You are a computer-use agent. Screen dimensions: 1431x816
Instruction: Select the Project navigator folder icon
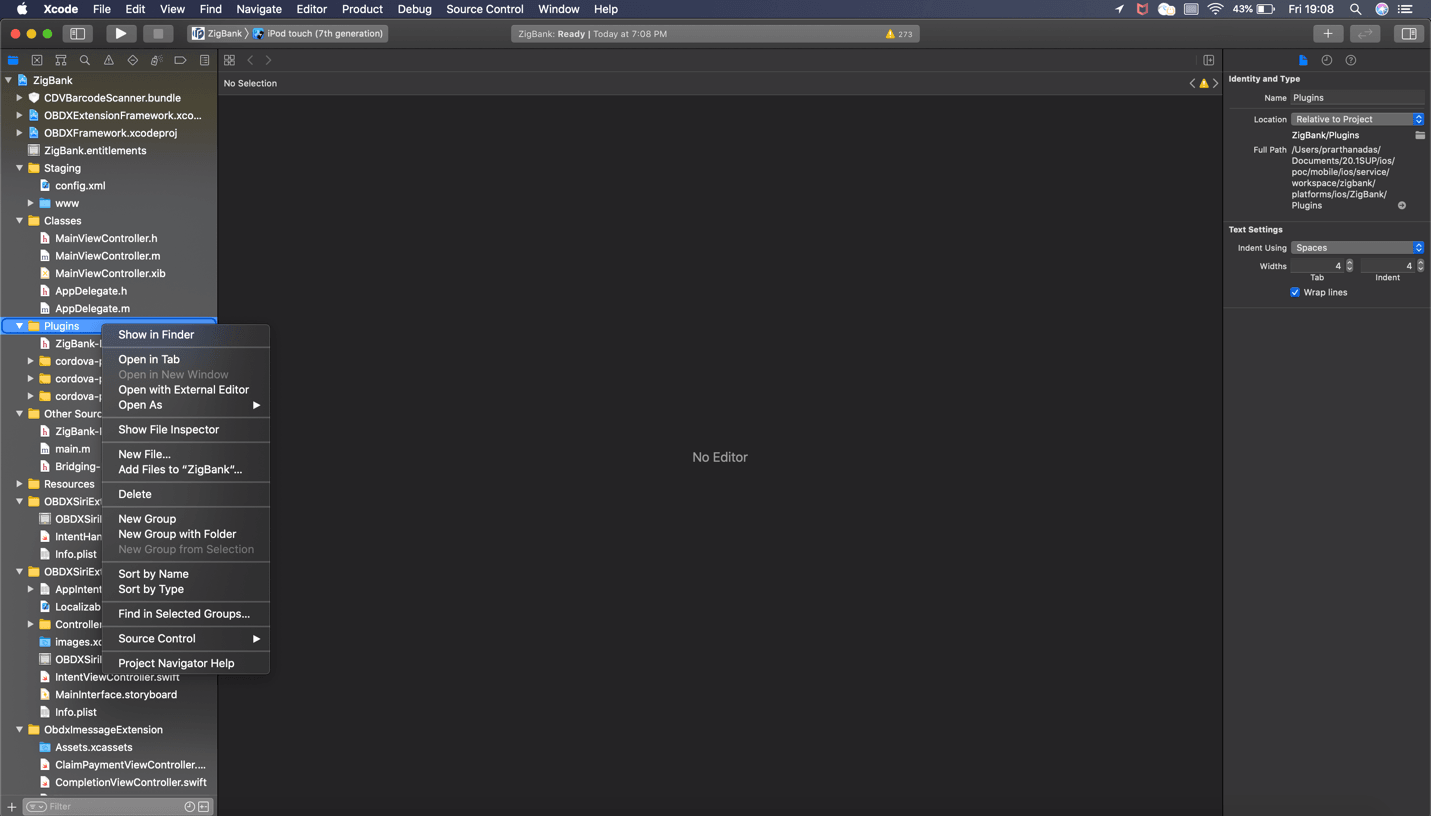pos(13,60)
